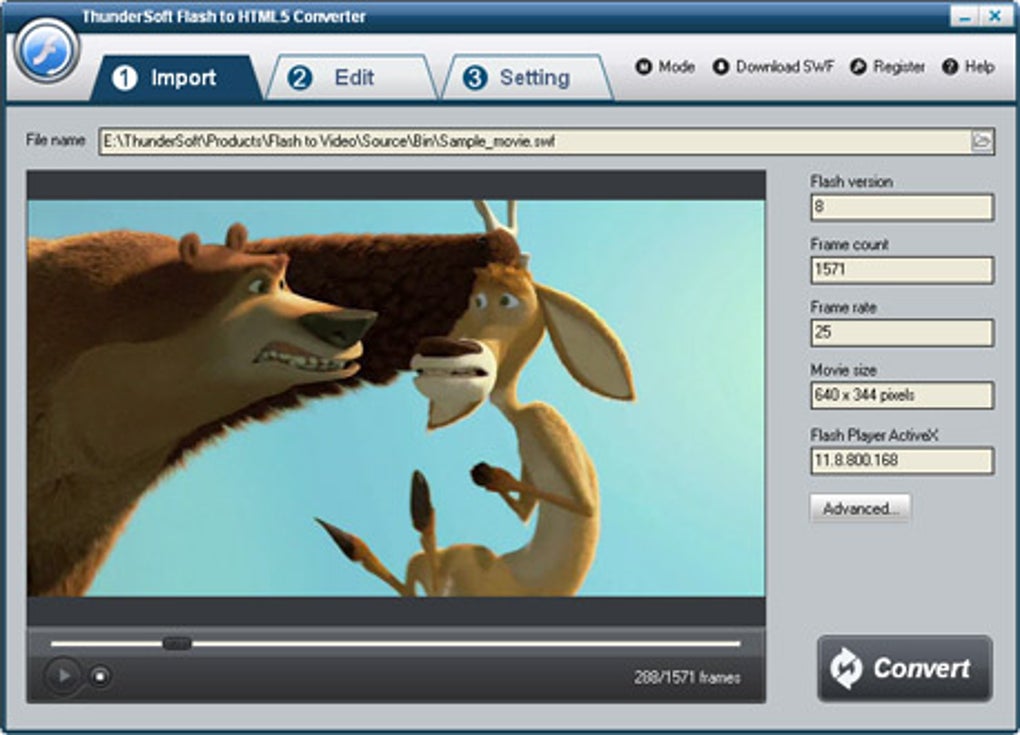
Task: Switch to the Import tab
Action: [176, 77]
